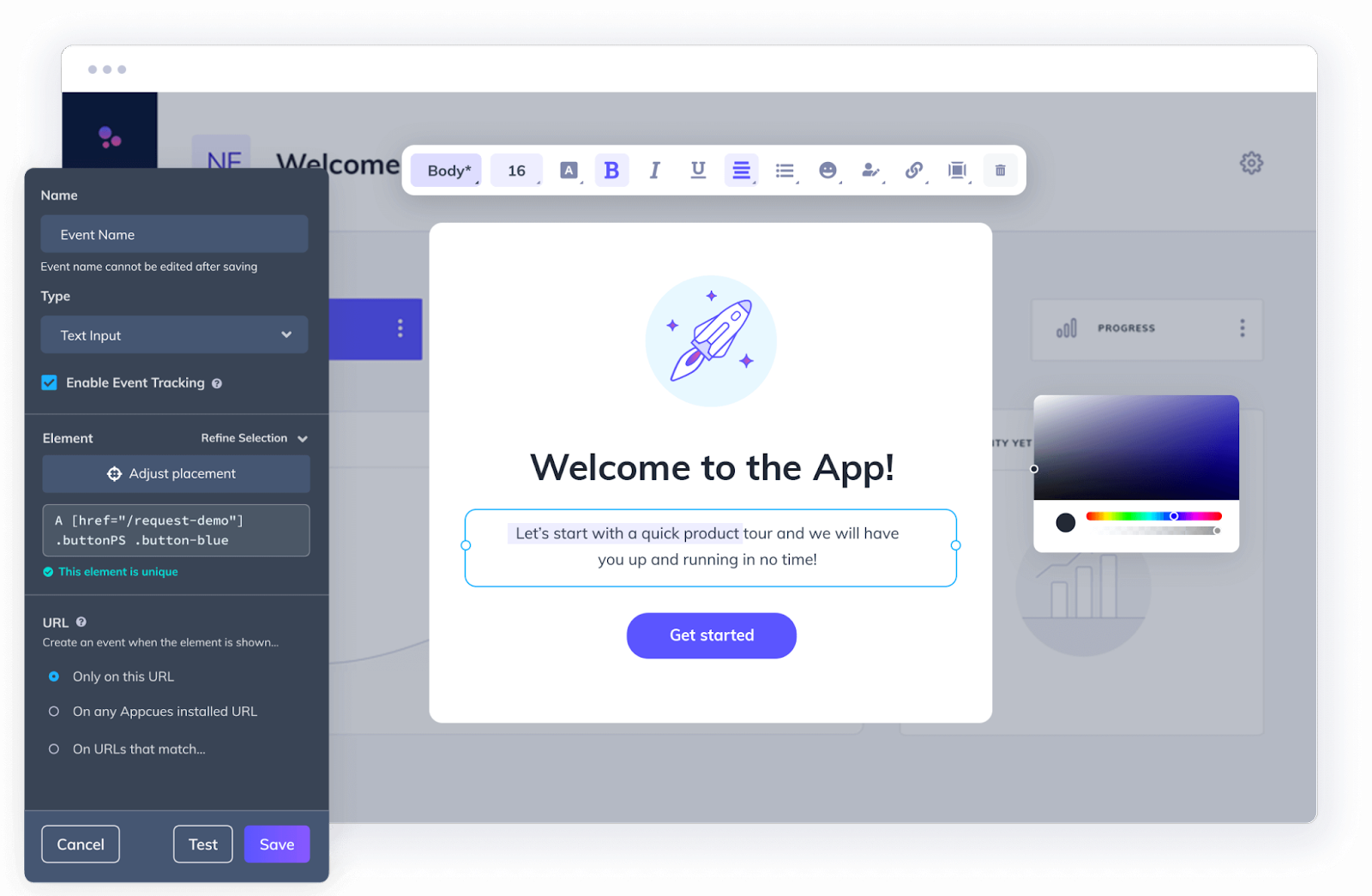Open the Text Input type dropdown
This screenshot has height=896, width=1372.
[174, 335]
